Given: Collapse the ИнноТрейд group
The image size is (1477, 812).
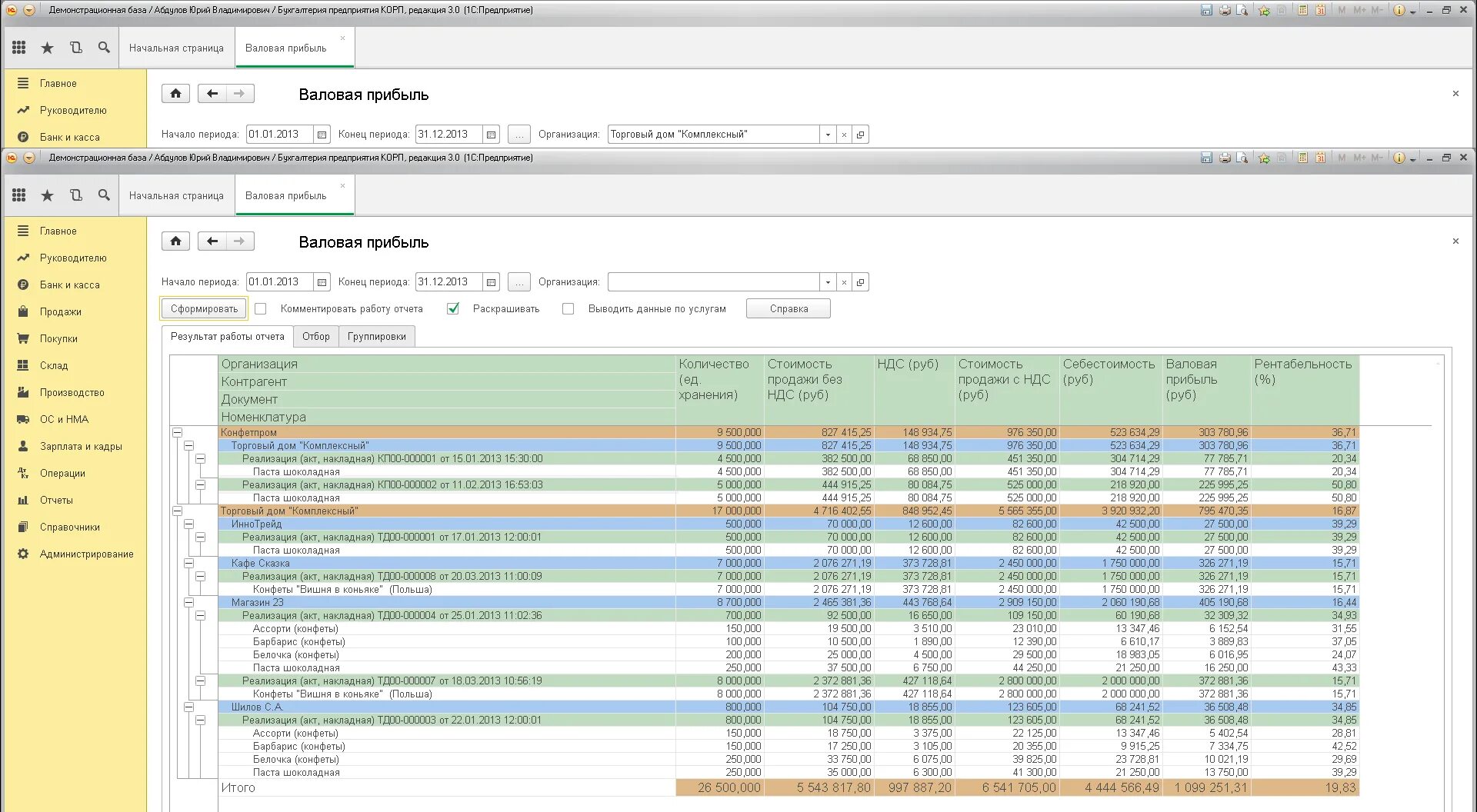Looking at the screenshot, I should (x=188, y=524).
